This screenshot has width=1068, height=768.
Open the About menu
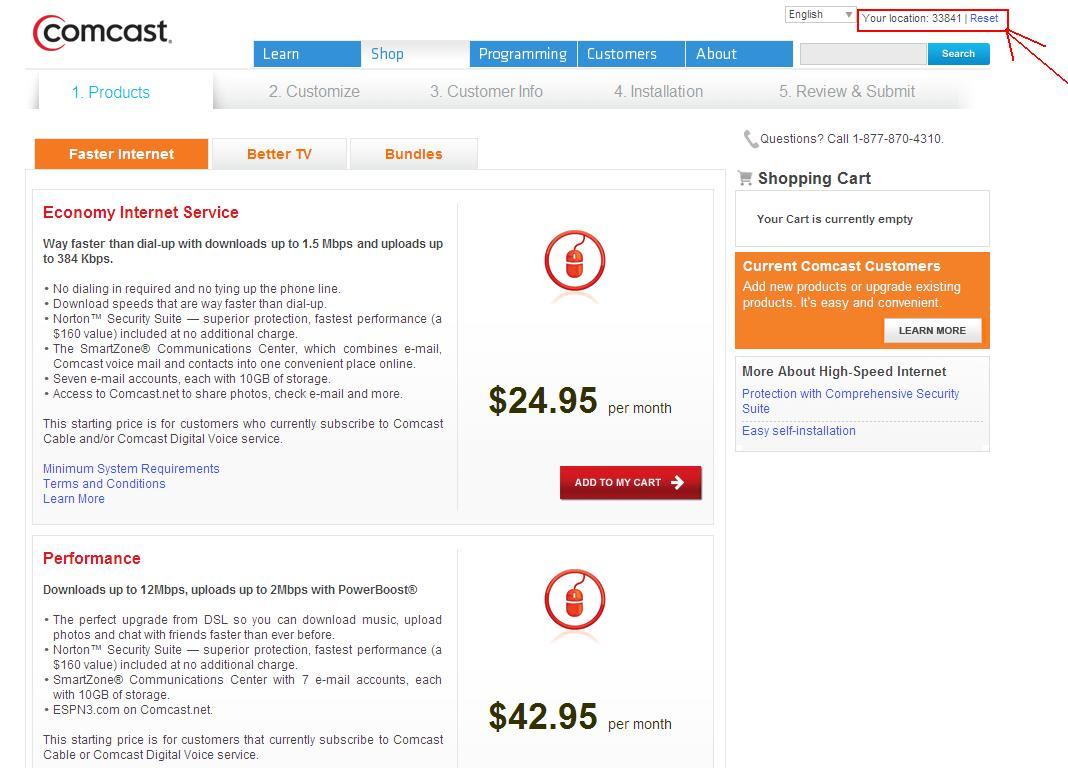tap(739, 54)
